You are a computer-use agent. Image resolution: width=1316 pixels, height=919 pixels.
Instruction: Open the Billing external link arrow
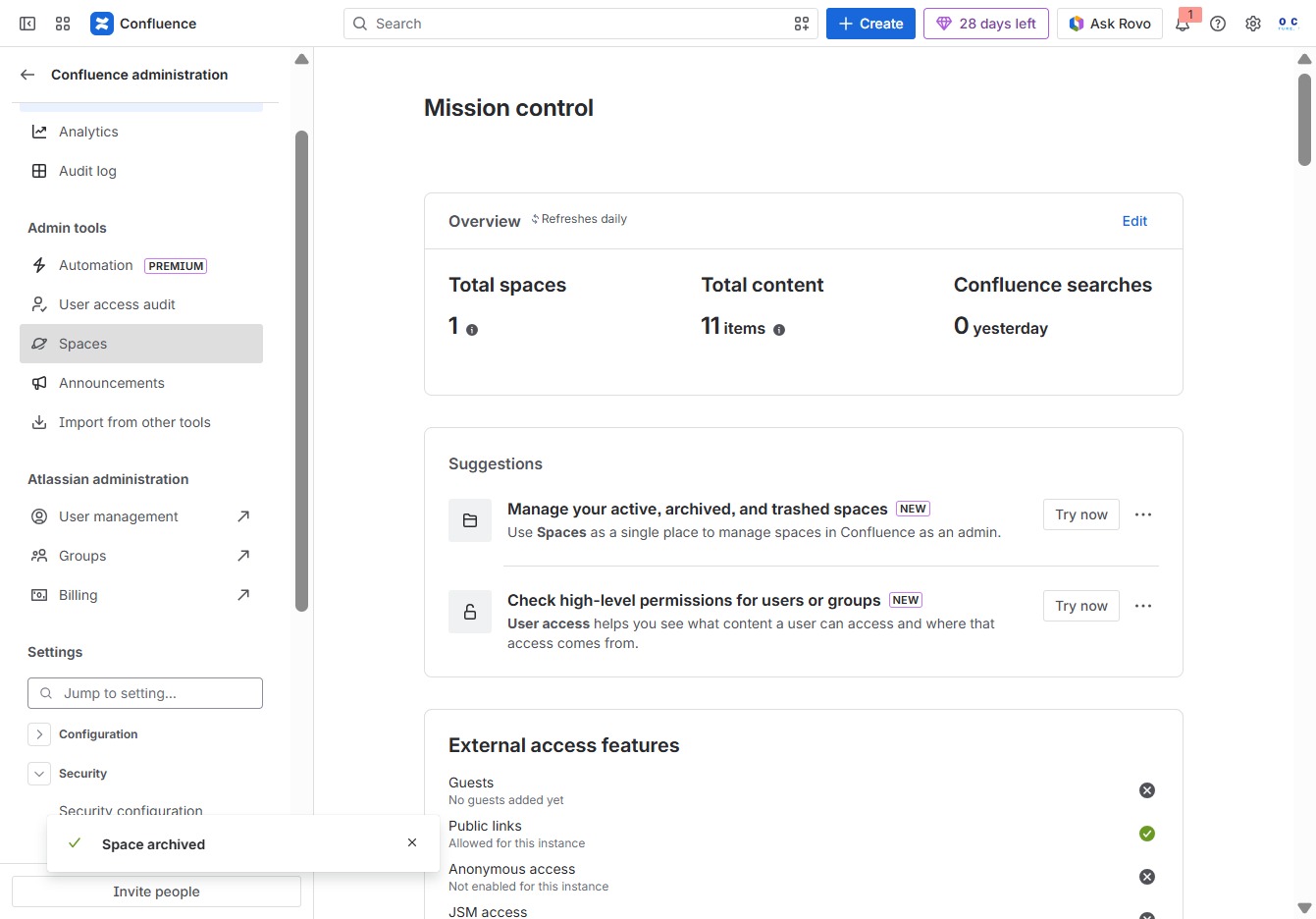[x=243, y=595]
